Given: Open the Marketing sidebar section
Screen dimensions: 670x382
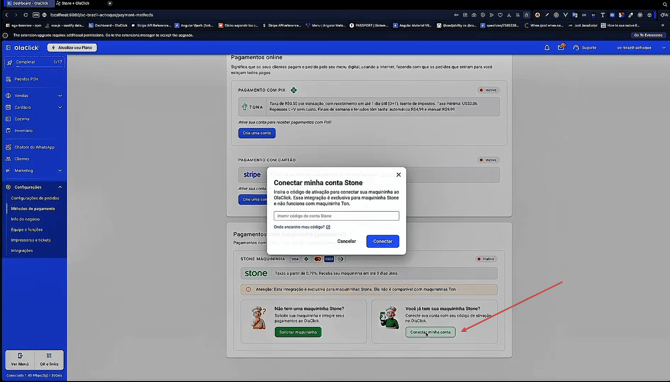Looking at the screenshot, I should coord(24,170).
